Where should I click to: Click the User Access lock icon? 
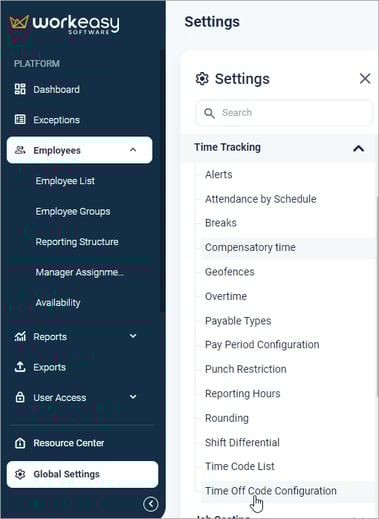(20, 397)
